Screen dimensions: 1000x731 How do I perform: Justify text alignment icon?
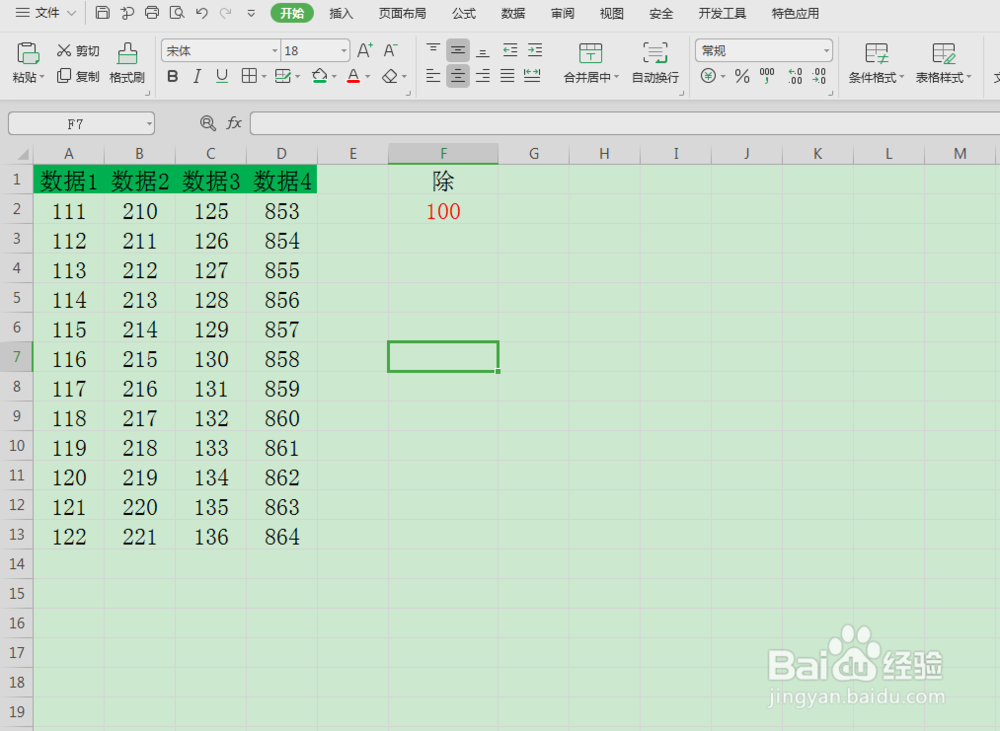click(x=508, y=77)
